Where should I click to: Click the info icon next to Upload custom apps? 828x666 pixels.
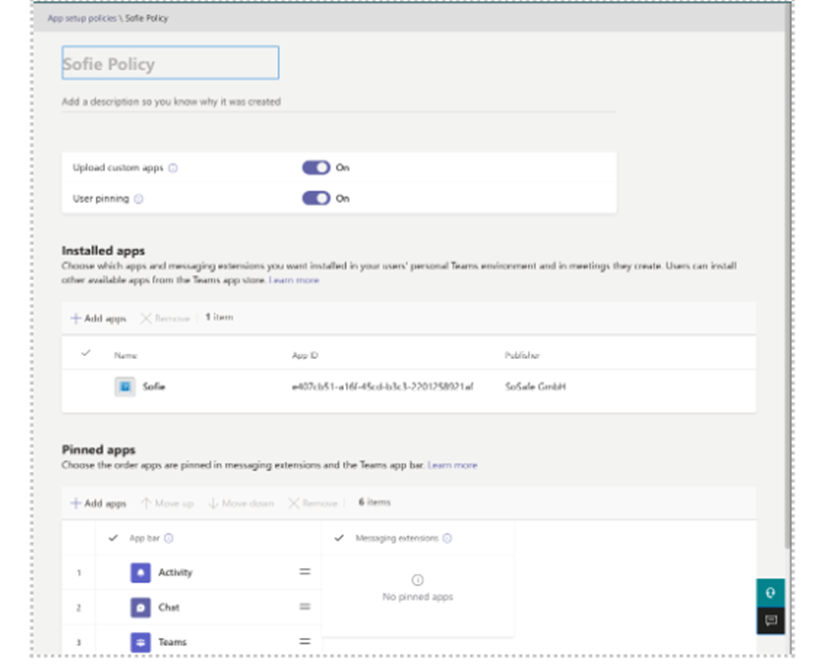pos(173,168)
